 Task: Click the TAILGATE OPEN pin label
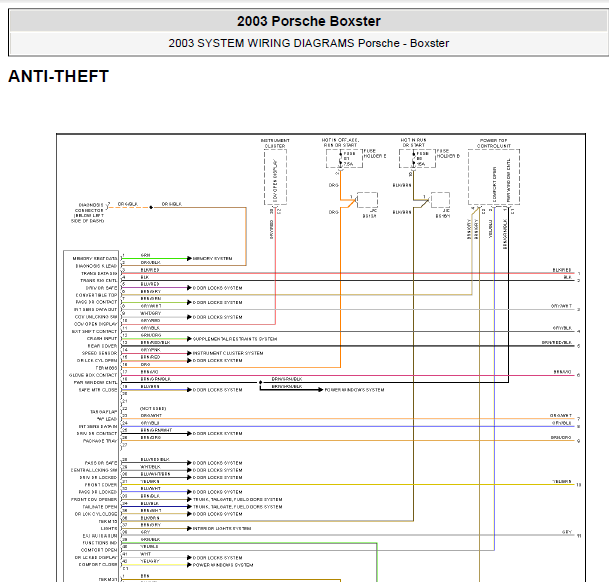(100, 507)
